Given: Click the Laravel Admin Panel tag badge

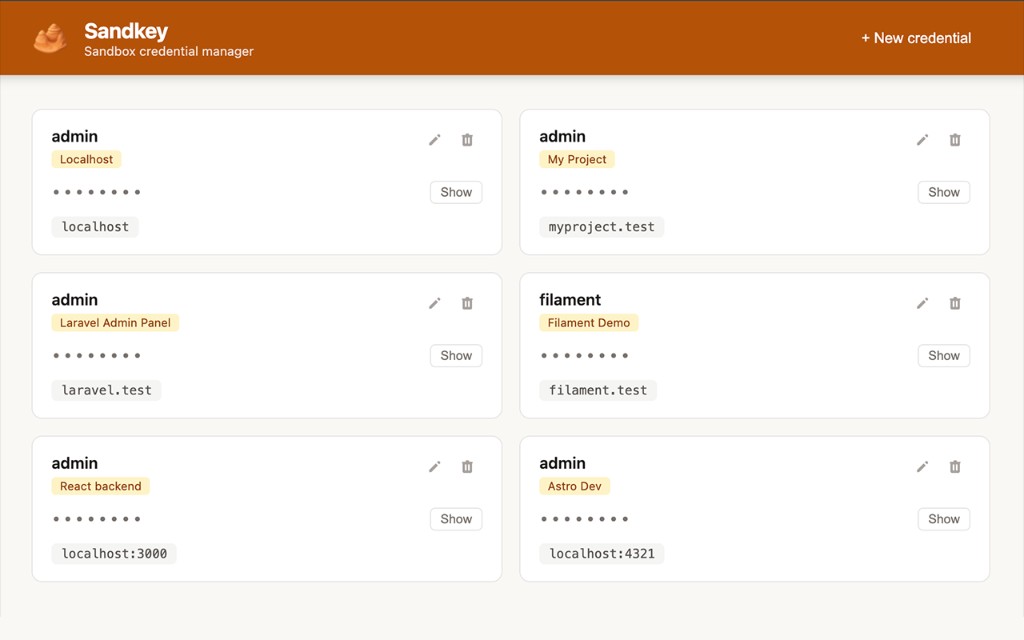Looking at the screenshot, I should pyautogui.click(x=115, y=322).
